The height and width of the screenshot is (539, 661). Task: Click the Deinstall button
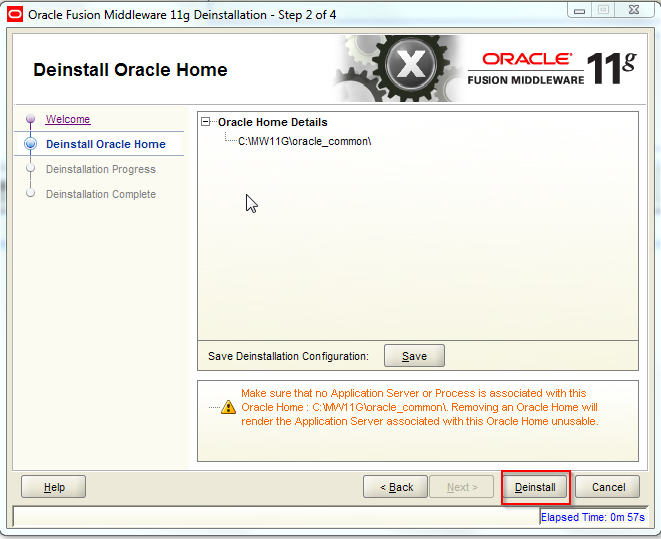pos(535,487)
